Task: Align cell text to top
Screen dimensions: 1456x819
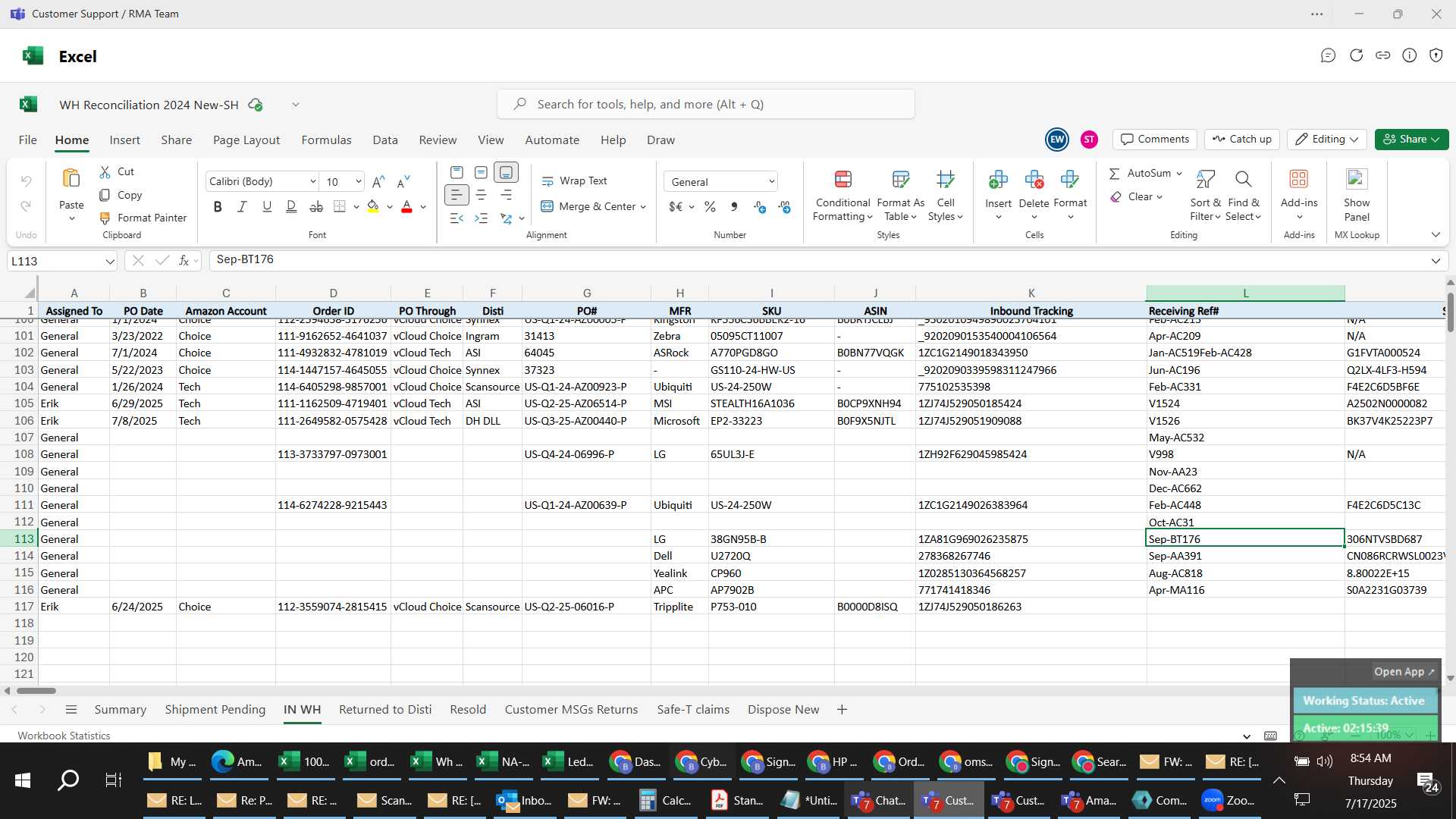Action: click(x=457, y=172)
